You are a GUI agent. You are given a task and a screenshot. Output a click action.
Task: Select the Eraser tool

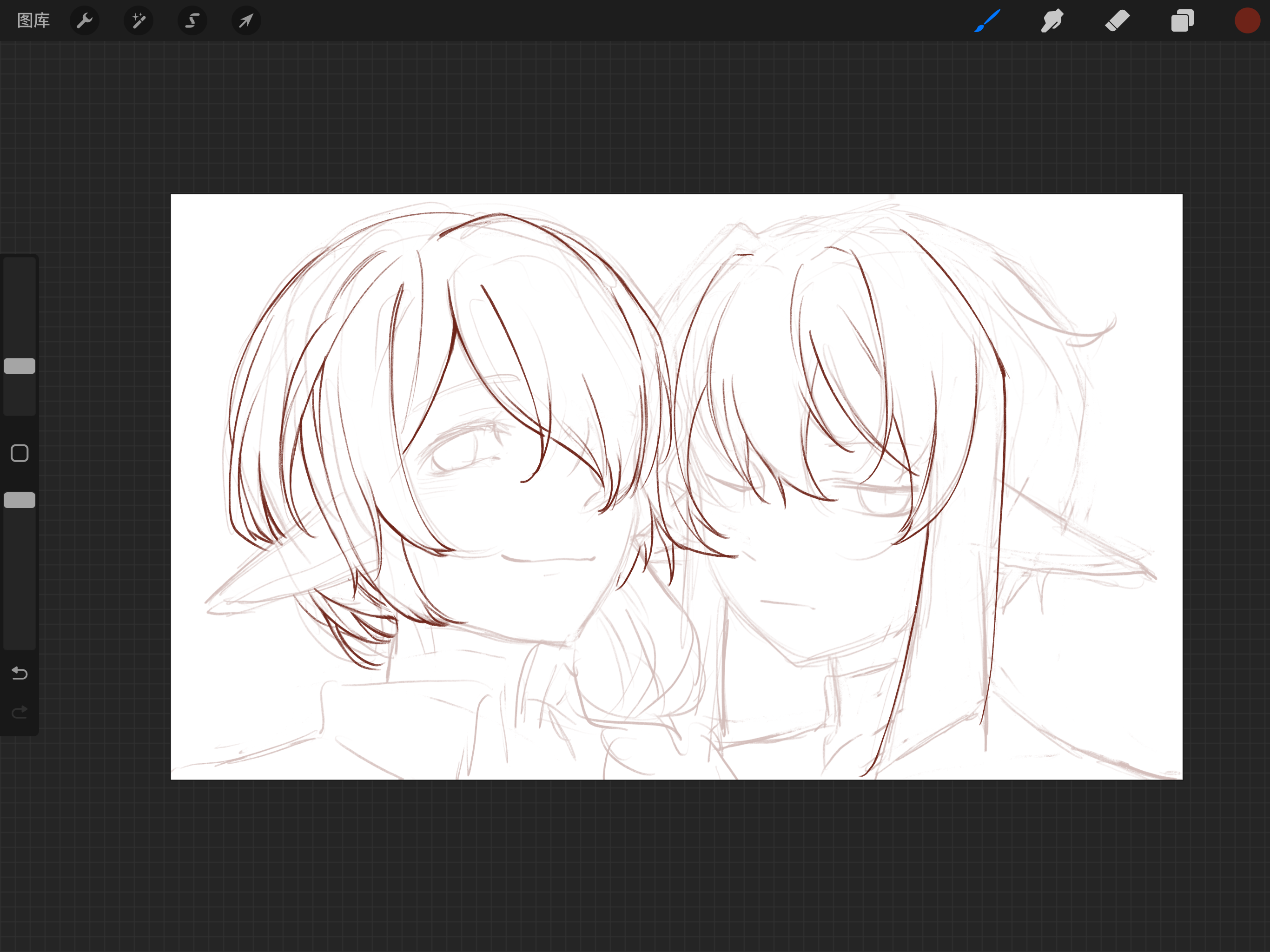[1117, 20]
